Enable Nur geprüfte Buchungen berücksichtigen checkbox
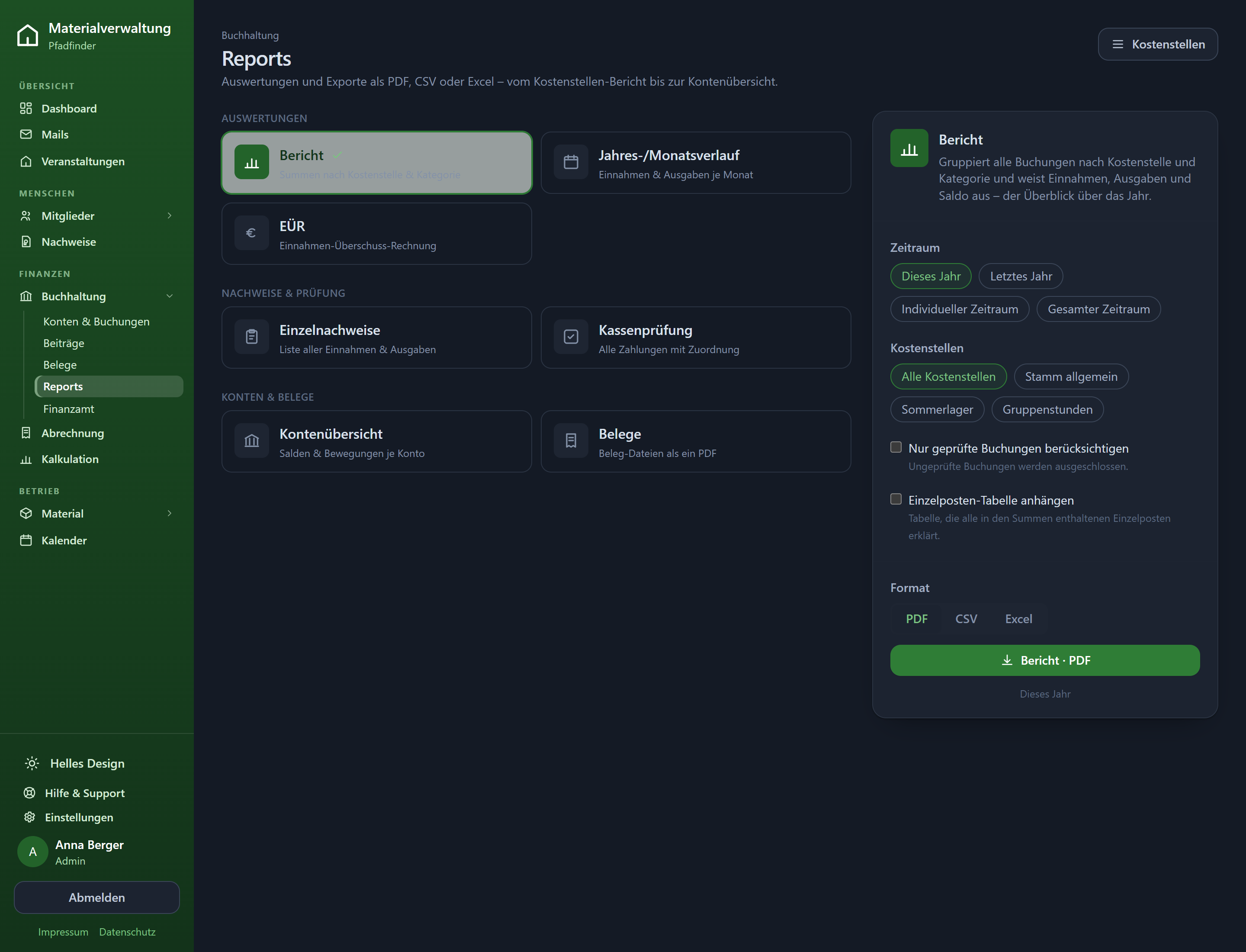Screen dimensions: 1246x952 pyautogui.click(x=896, y=447)
